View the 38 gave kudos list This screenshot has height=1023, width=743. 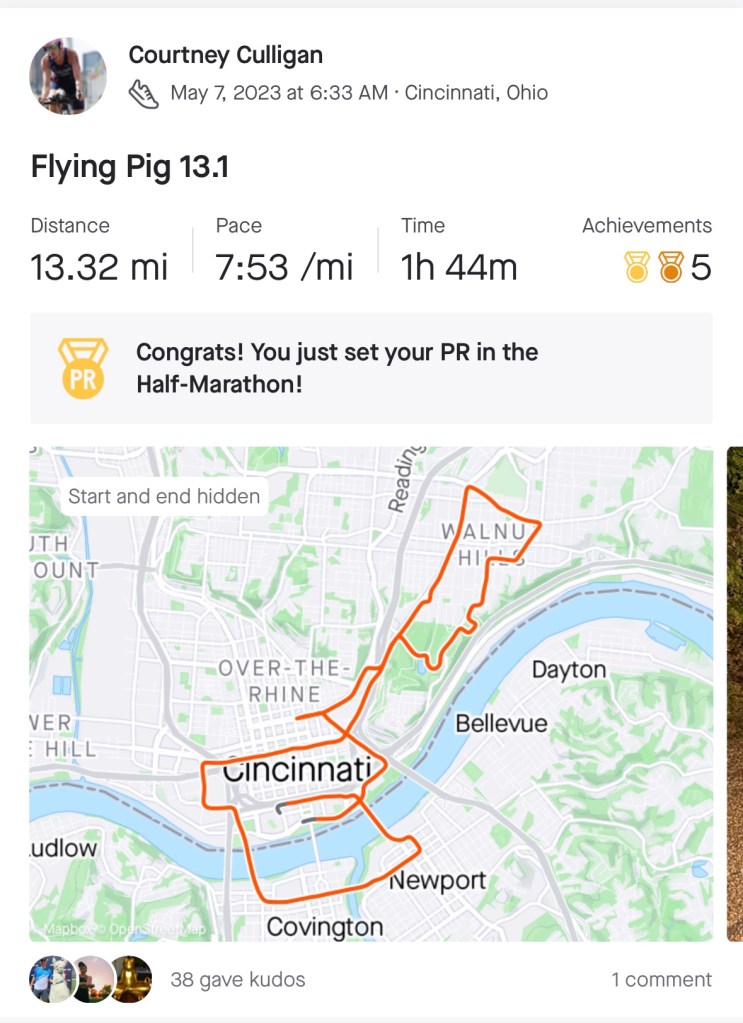click(238, 980)
